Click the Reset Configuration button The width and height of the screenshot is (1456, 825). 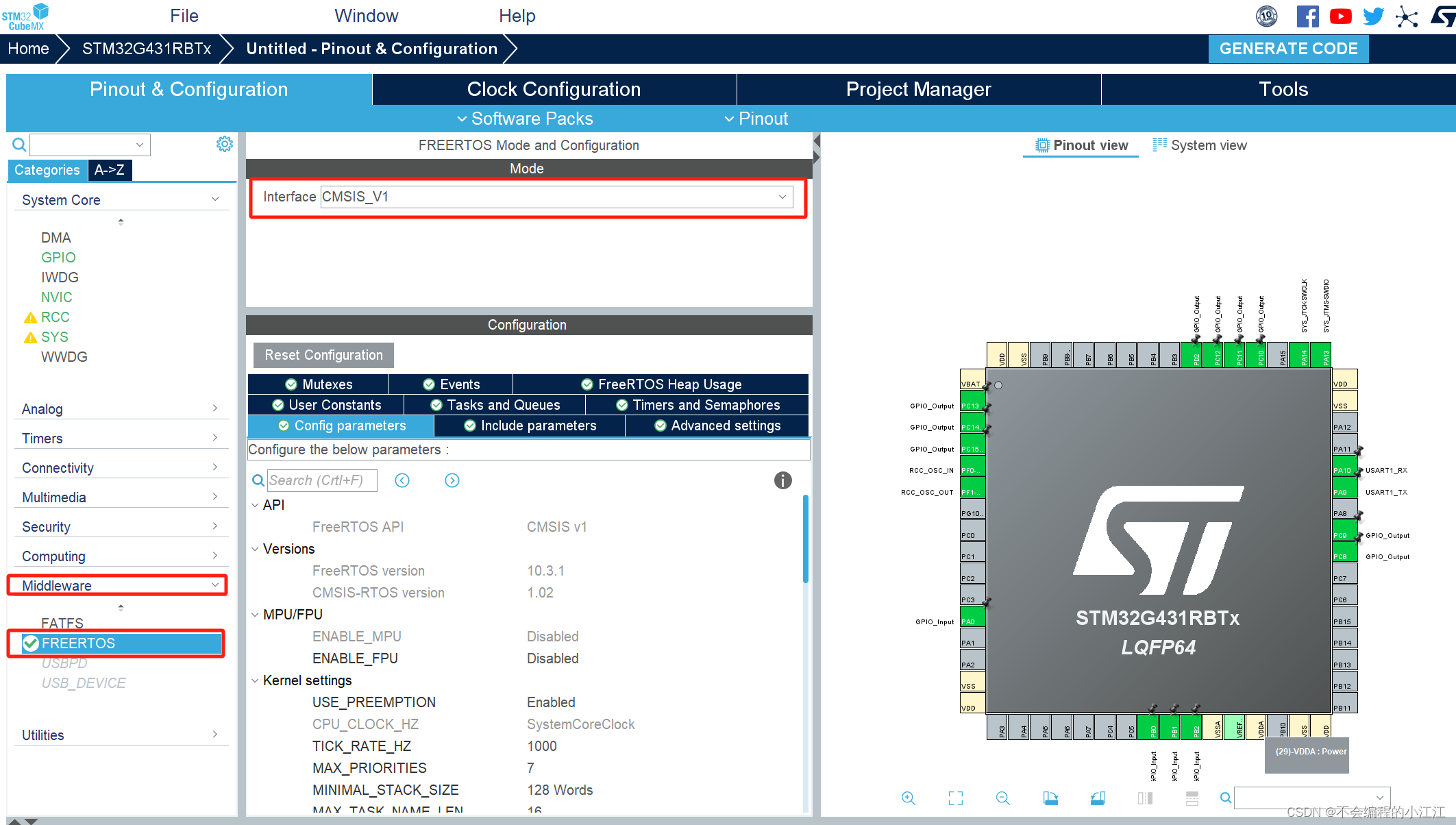click(x=323, y=355)
